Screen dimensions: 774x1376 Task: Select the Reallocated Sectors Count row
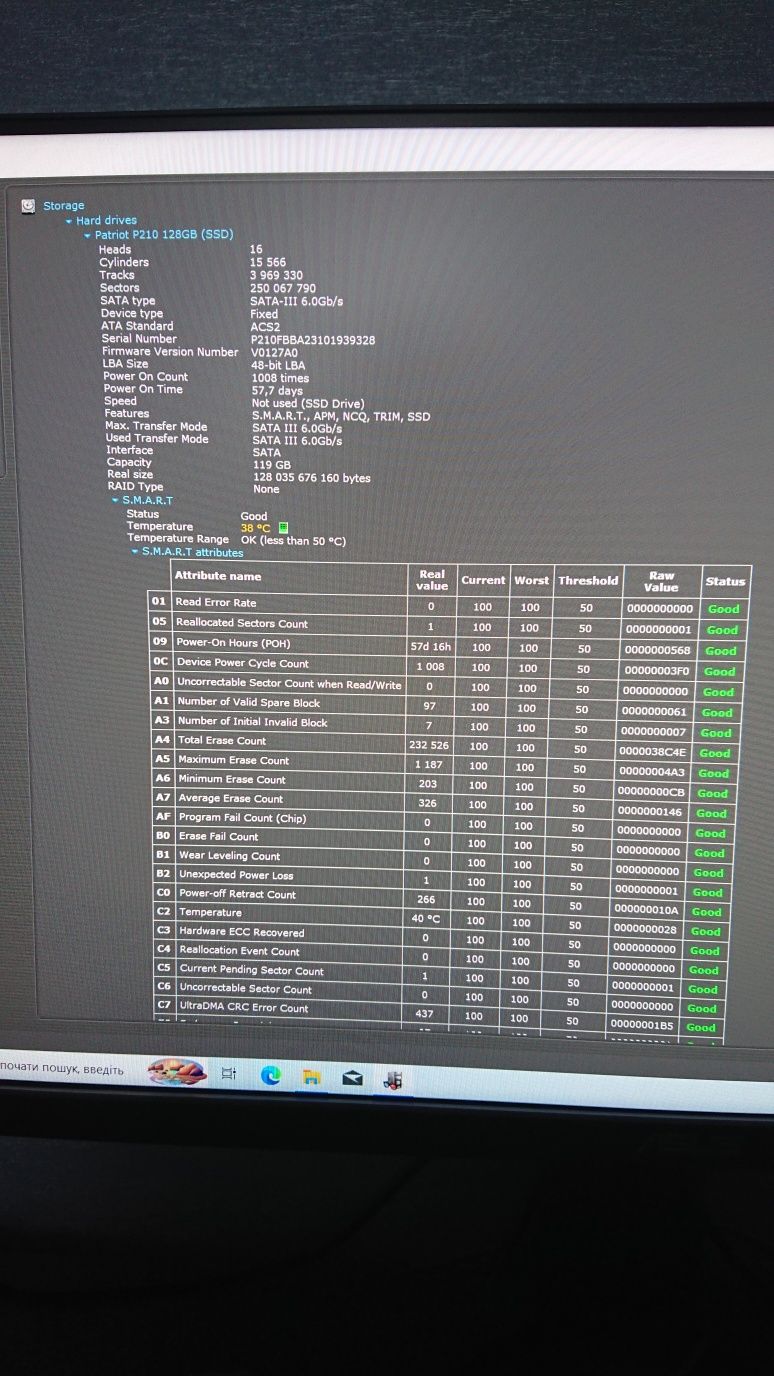[446, 625]
